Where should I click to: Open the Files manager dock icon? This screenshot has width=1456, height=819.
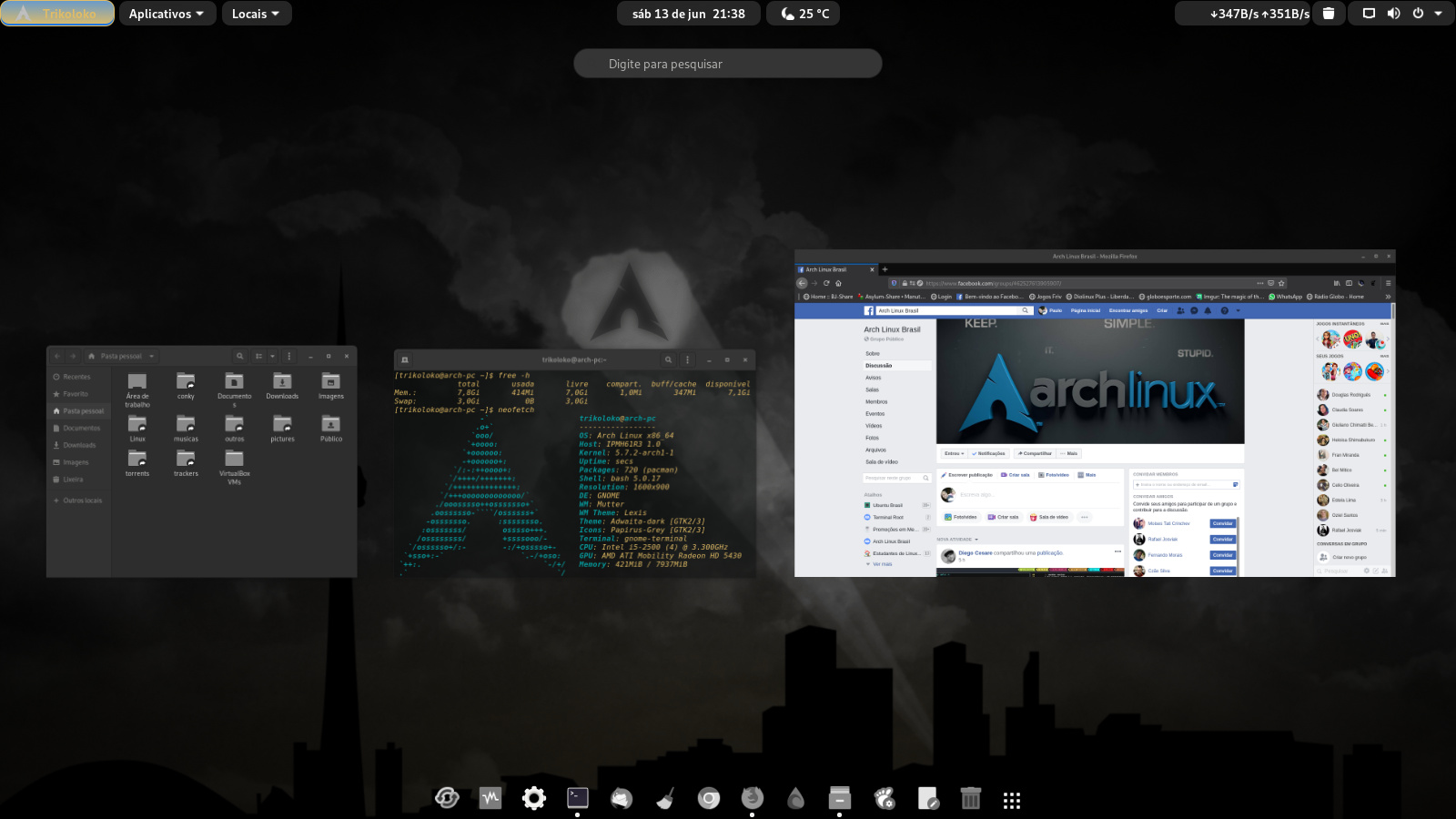click(840, 799)
